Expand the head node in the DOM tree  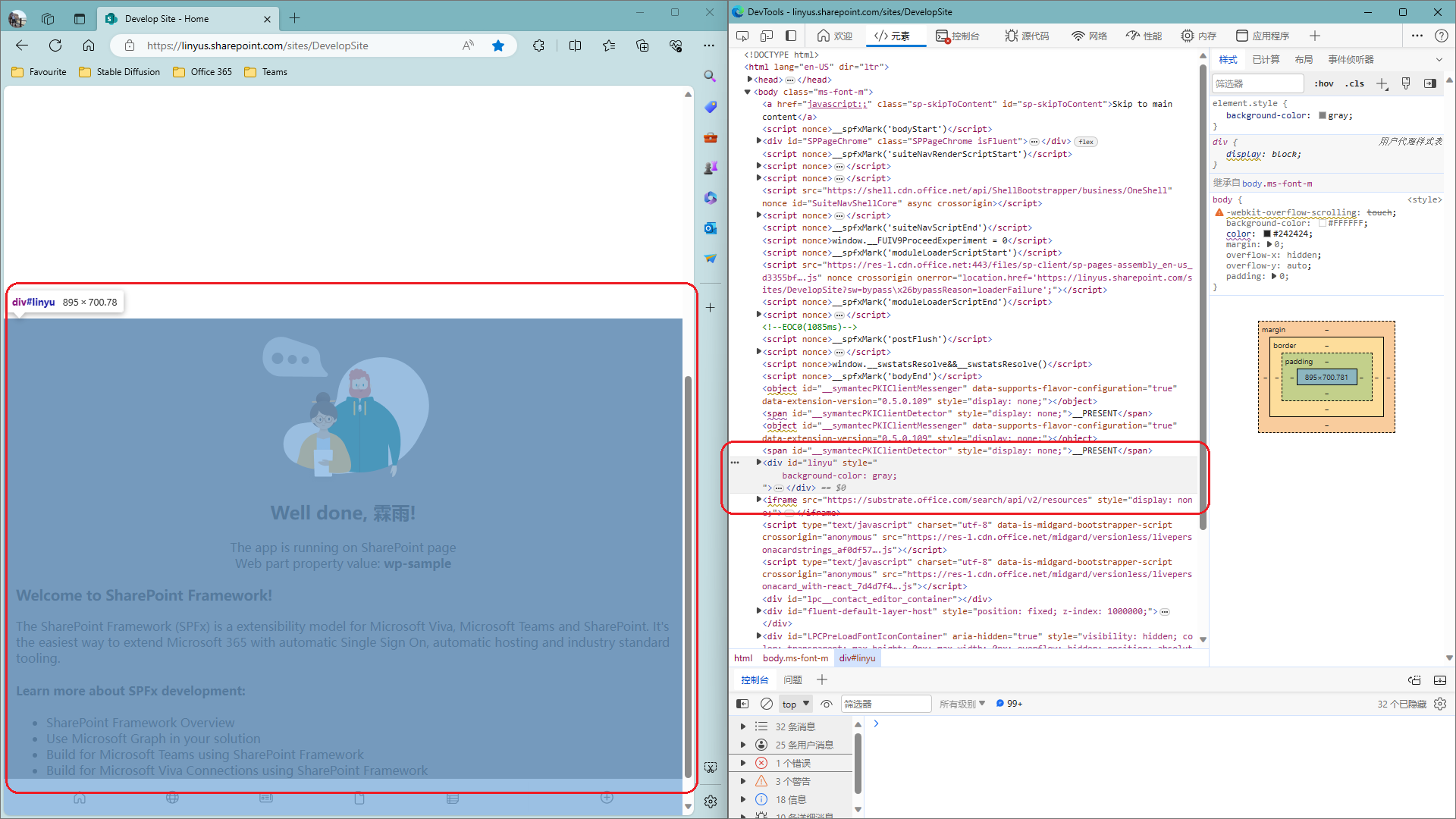tap(749, 79)
